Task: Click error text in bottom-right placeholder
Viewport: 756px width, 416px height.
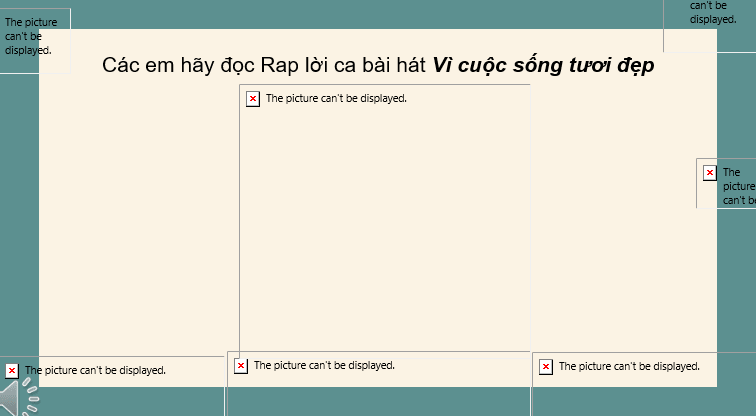Action: 629,367
